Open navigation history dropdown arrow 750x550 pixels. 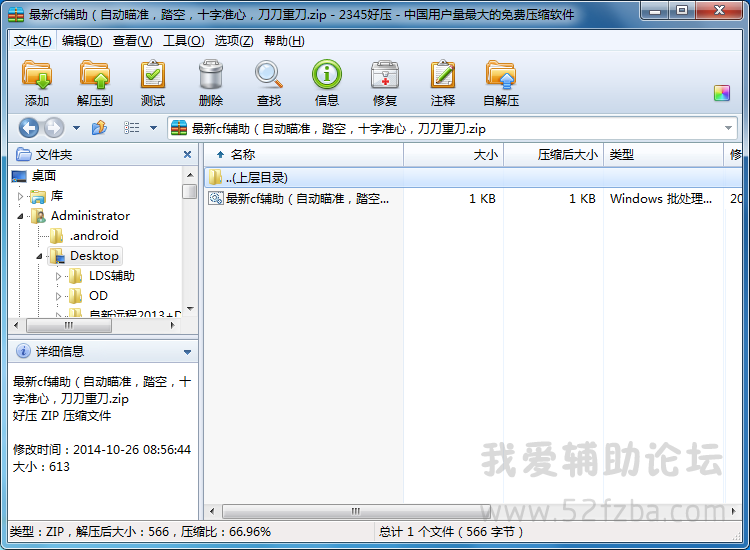76,128
